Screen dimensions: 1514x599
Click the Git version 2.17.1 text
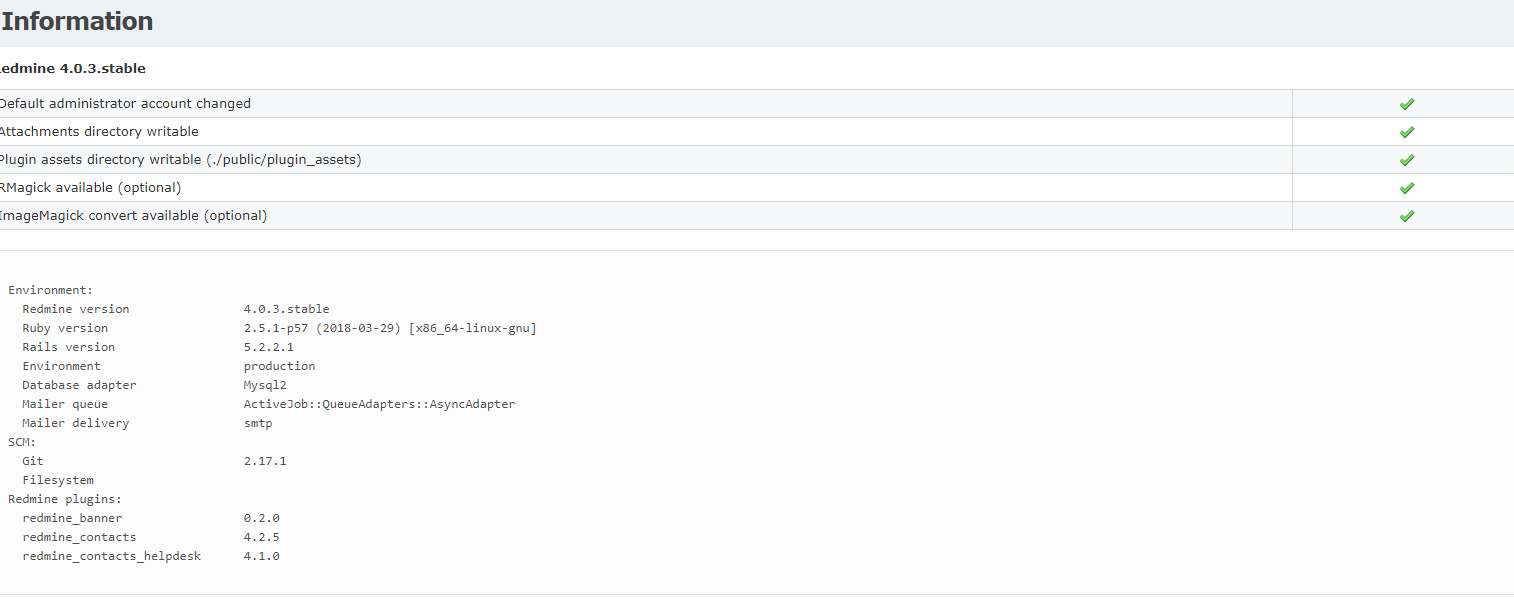pos(265,461)
